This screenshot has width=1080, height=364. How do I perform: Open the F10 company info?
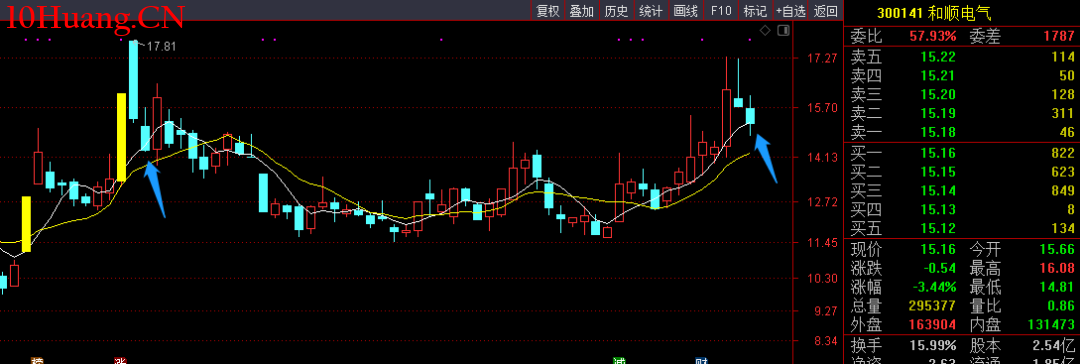pos(721,11)
